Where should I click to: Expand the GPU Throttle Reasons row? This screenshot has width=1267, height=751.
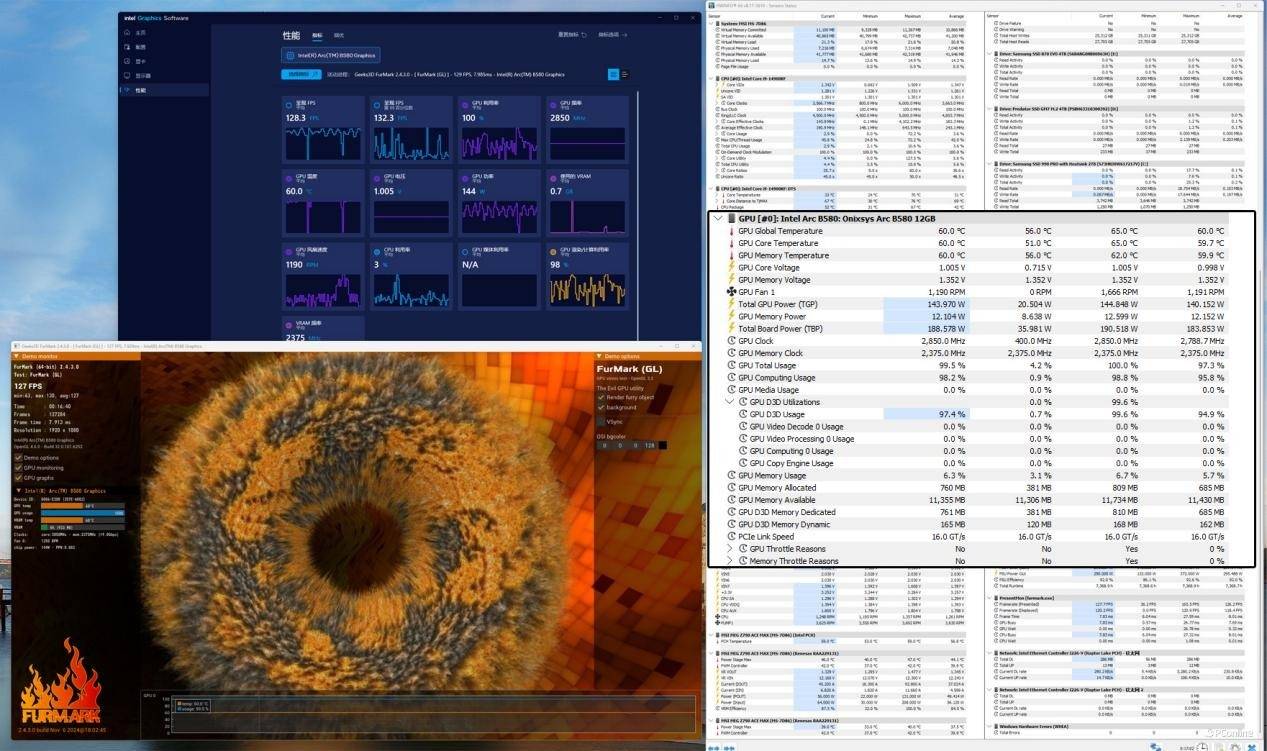pyautogui.click(x=730, y=549)
